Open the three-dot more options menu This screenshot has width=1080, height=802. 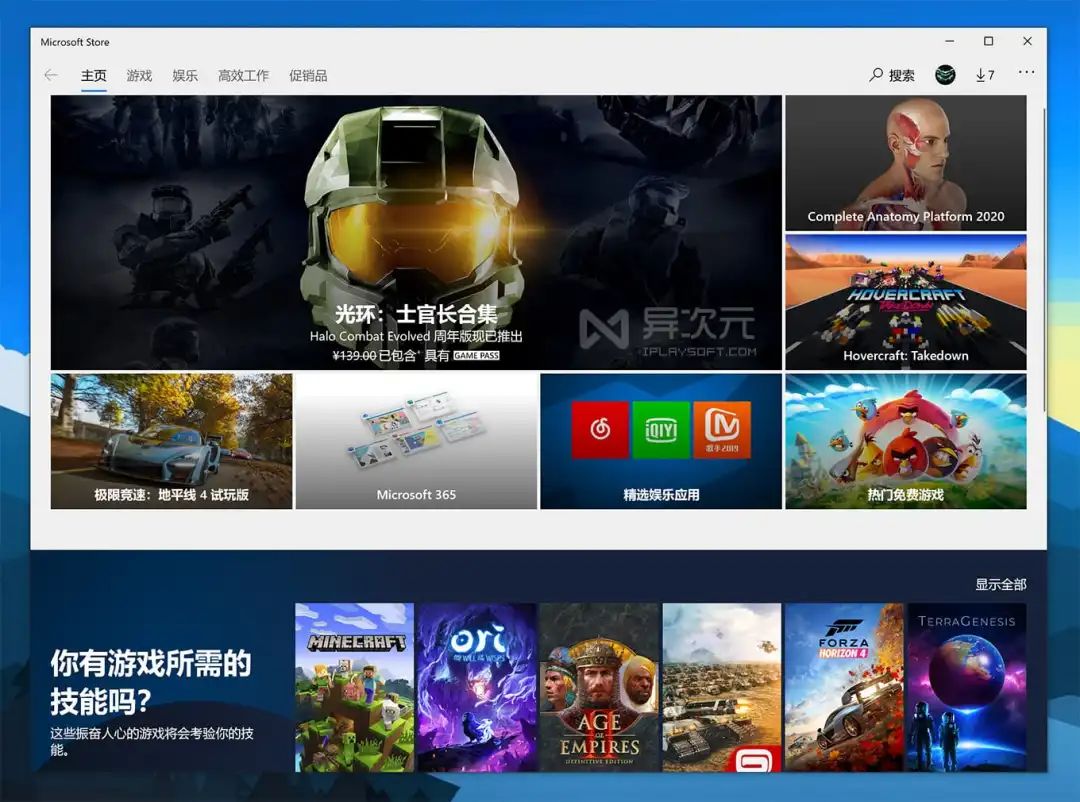tap(1026, 73)
